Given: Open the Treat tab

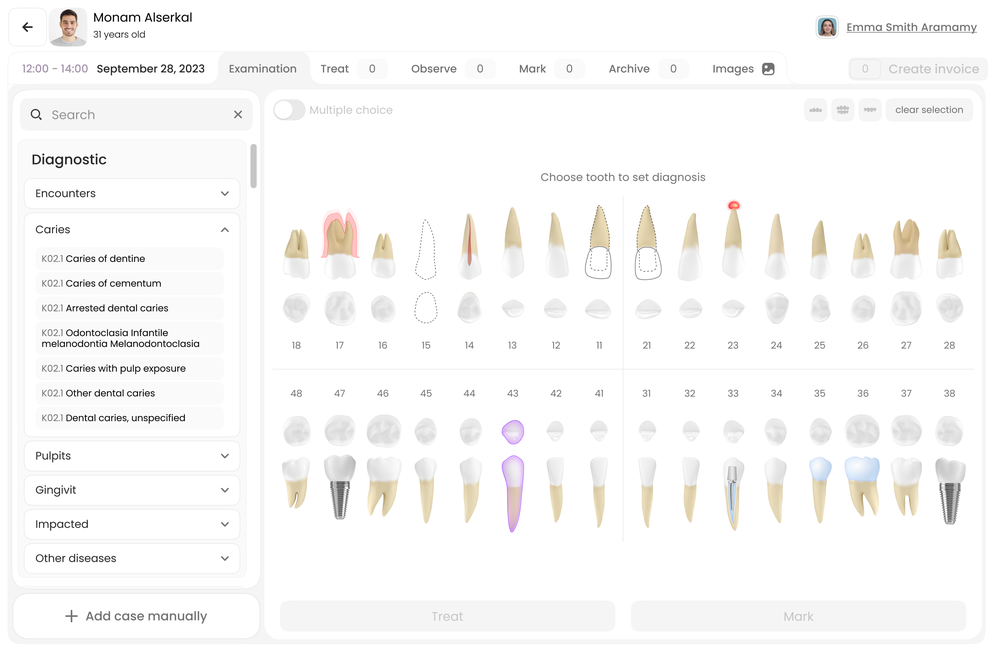Looking at the screenshot, I should 353,69.
